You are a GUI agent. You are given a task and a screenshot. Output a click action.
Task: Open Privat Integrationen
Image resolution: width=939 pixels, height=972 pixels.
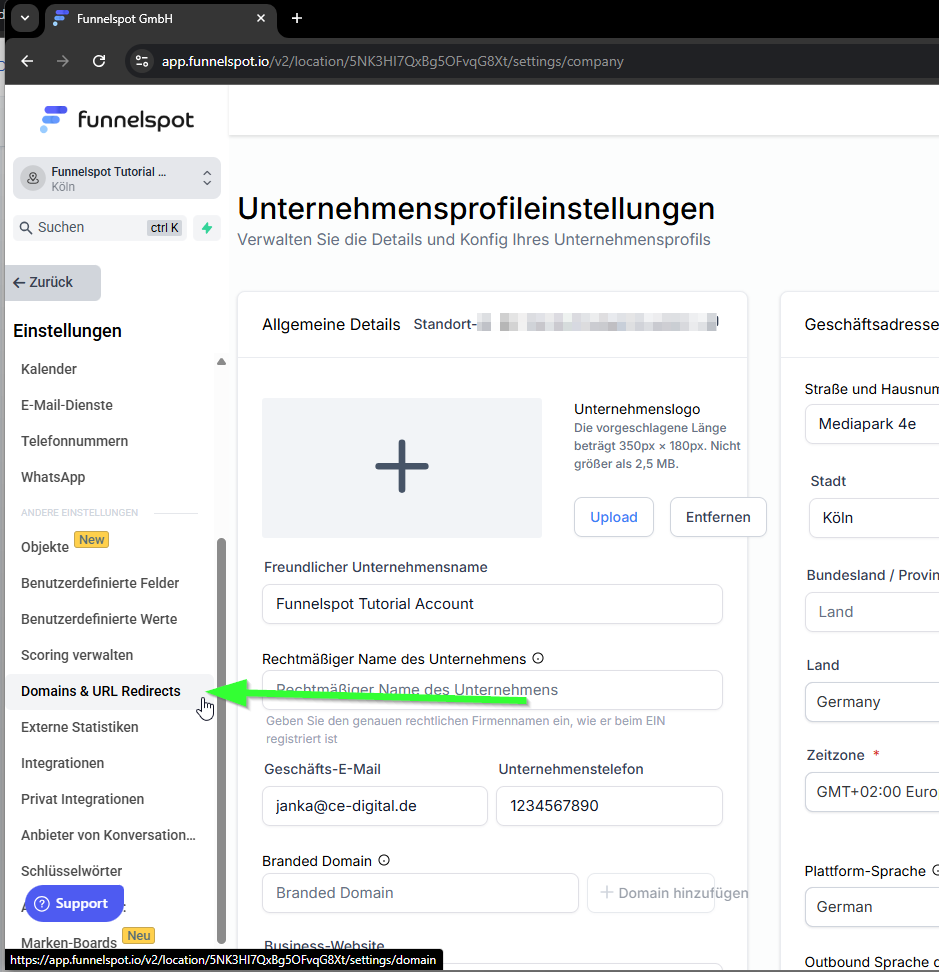click(x=82, y=798)
